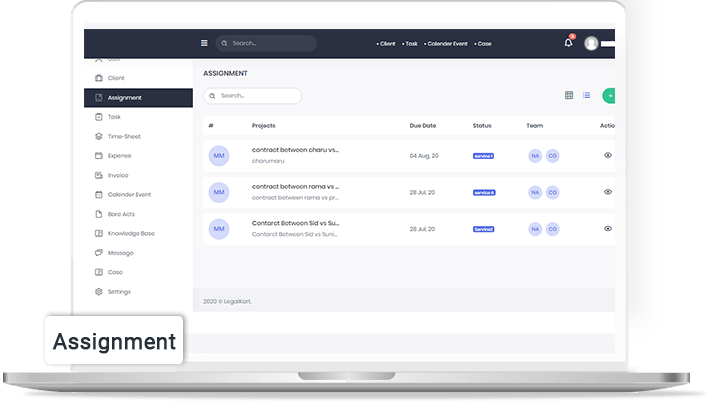Viewport: 715px width, 403px height.
Task: Click the user profile avatar
Action: [x=592, y=43]
